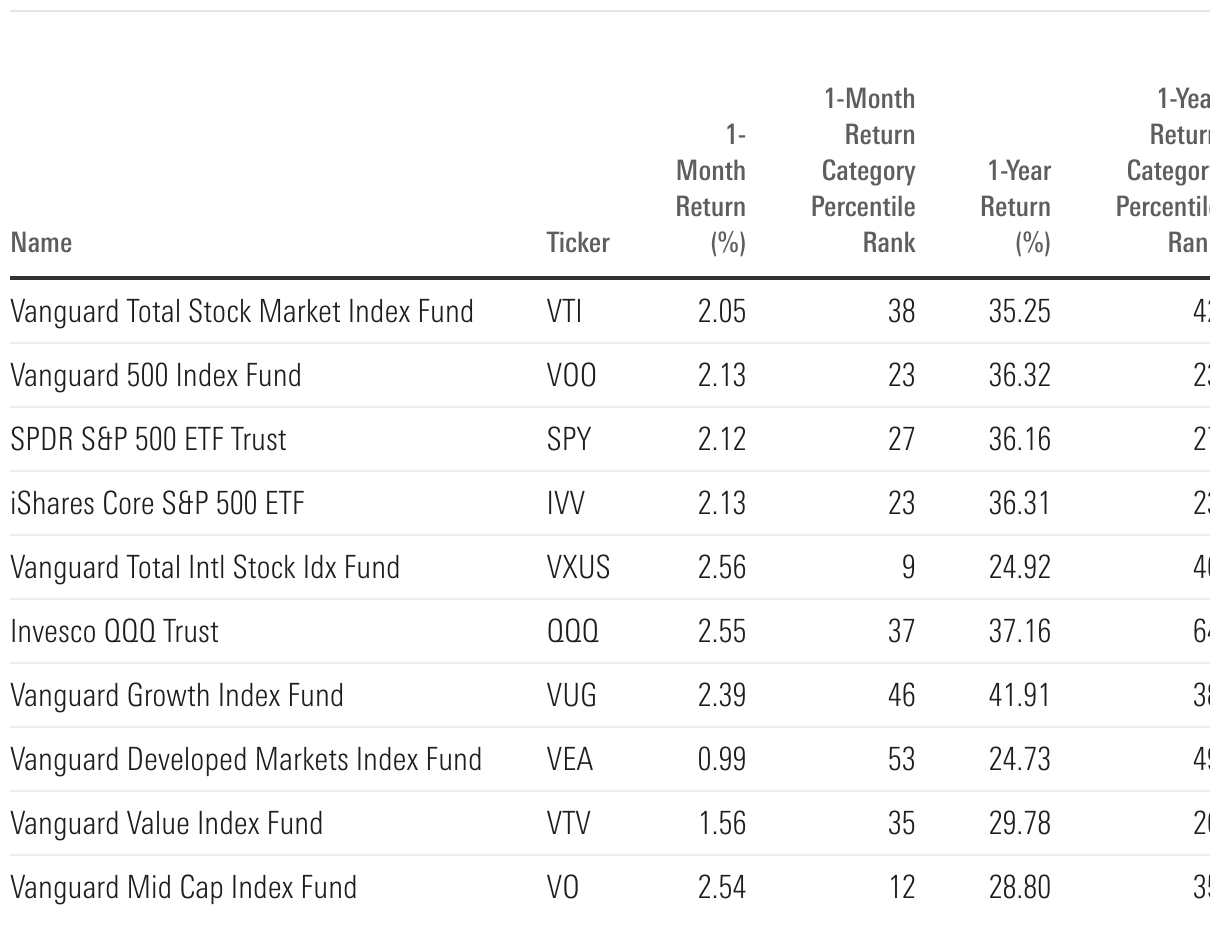Click the VTI ticker symbol

click(564, 312)
